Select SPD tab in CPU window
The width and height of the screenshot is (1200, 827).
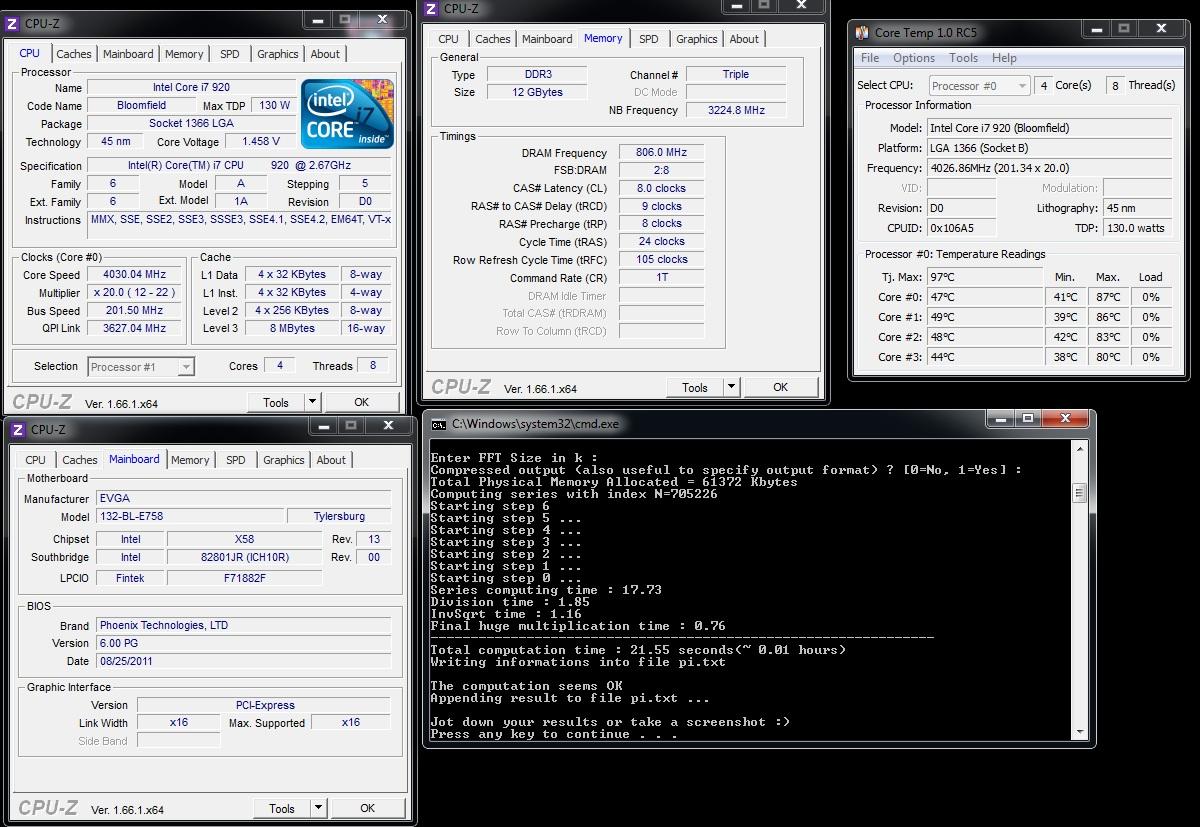pos(230,54)
